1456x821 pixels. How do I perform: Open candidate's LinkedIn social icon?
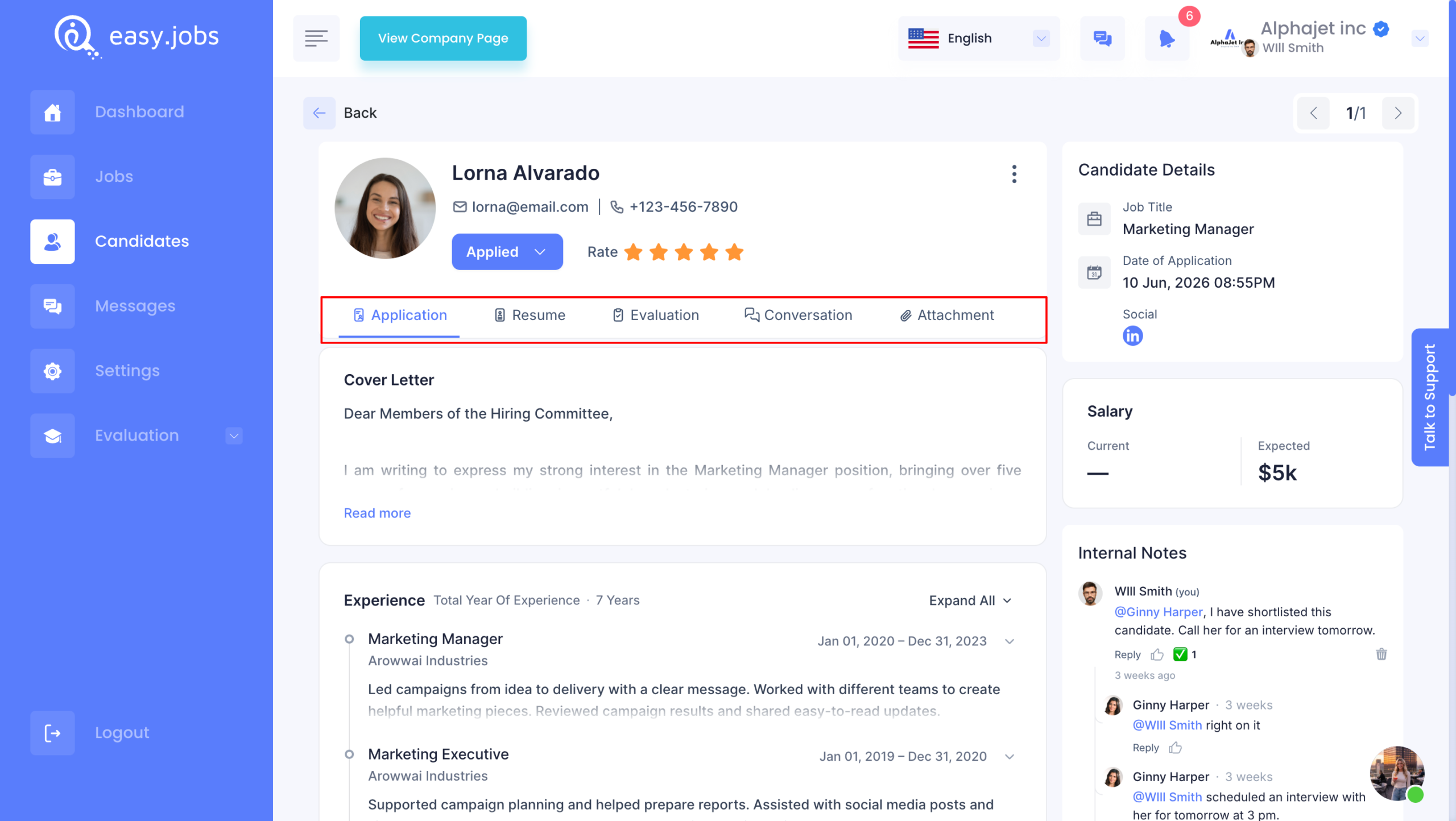point(1132,336)
